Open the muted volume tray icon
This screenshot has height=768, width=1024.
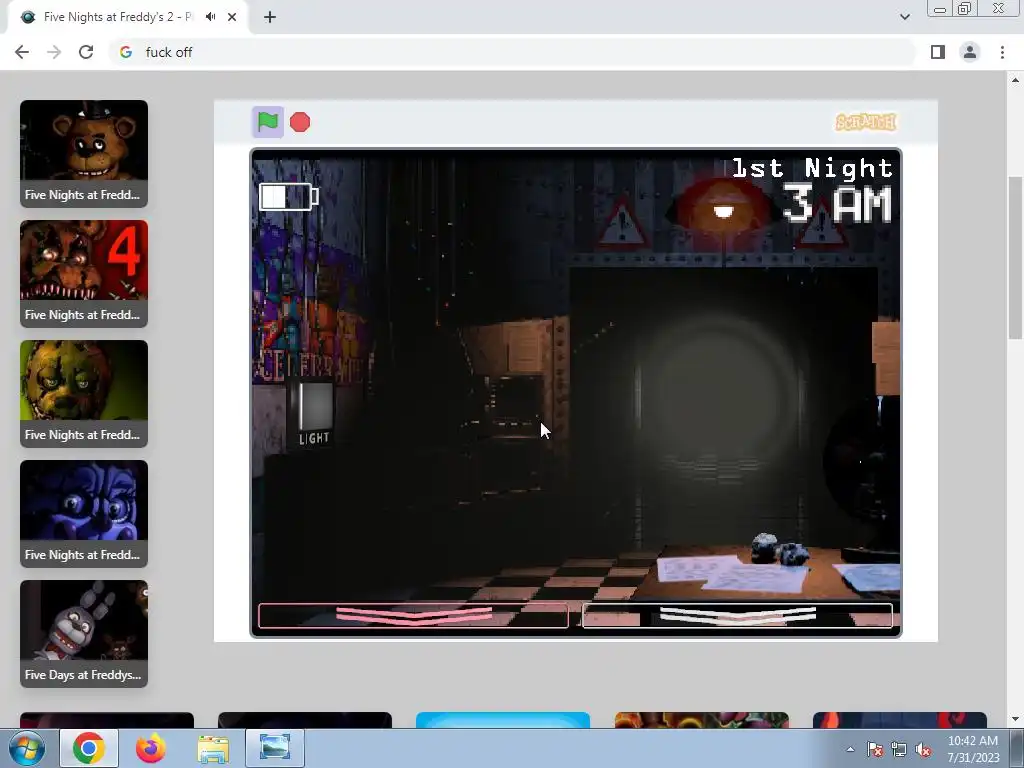tap(923, 749)
